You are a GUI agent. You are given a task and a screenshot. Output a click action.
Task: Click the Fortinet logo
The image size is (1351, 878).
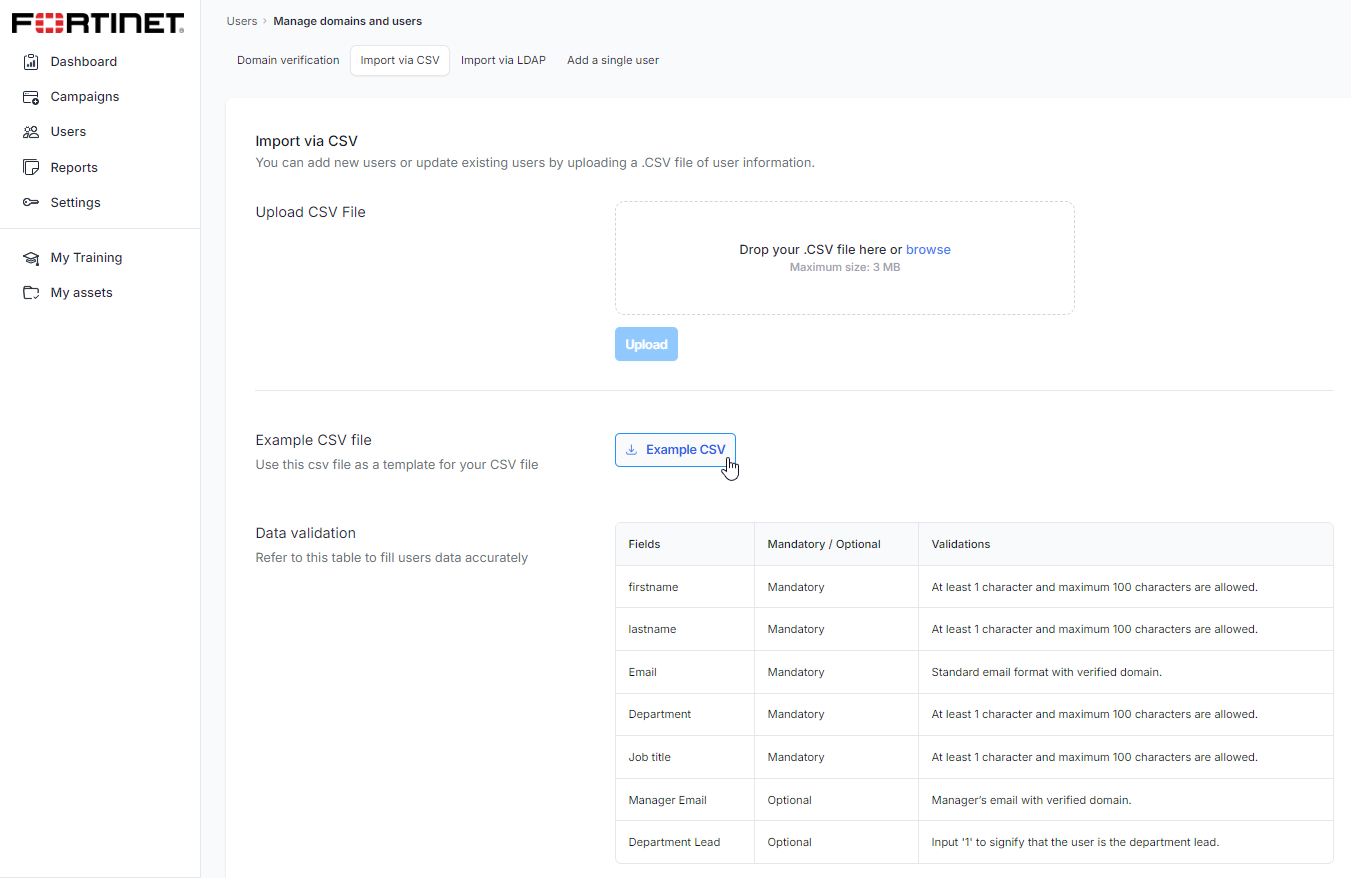pos(97,21)
